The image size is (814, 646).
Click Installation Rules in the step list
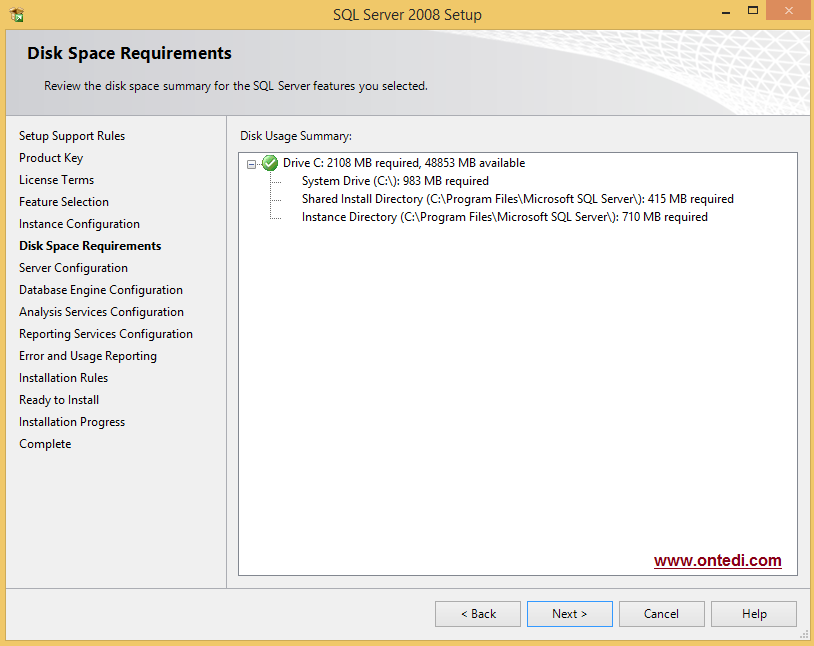[63, 378]
